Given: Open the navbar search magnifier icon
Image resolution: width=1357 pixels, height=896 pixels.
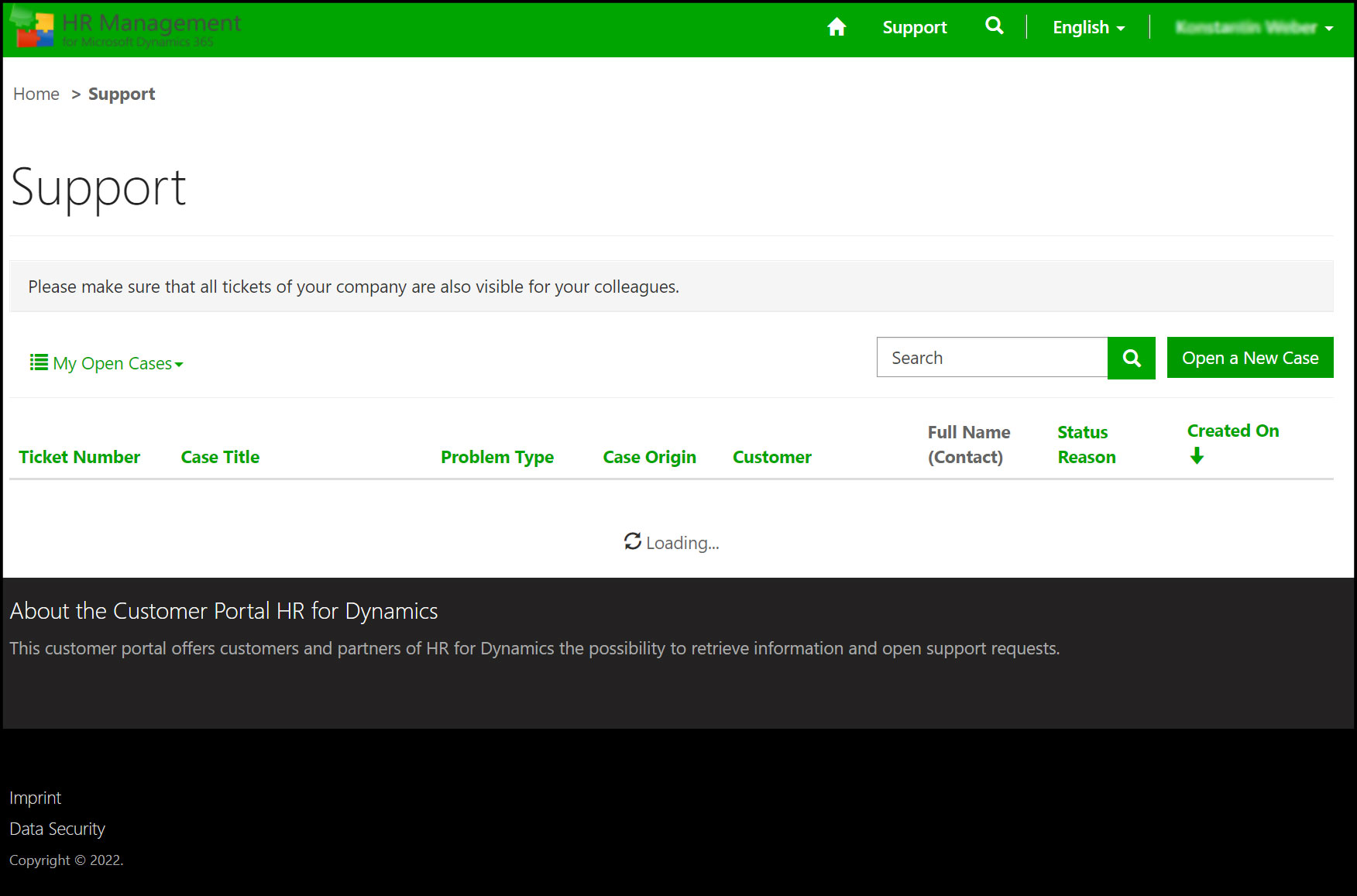Looking at the screenshot, I should click(x=994, y=26).
